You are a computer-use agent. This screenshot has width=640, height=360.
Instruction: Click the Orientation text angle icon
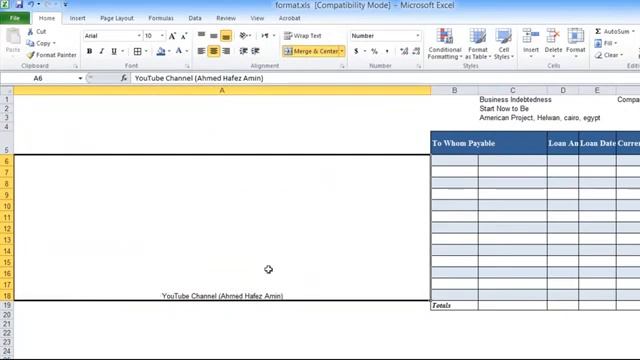coord(243,36)
